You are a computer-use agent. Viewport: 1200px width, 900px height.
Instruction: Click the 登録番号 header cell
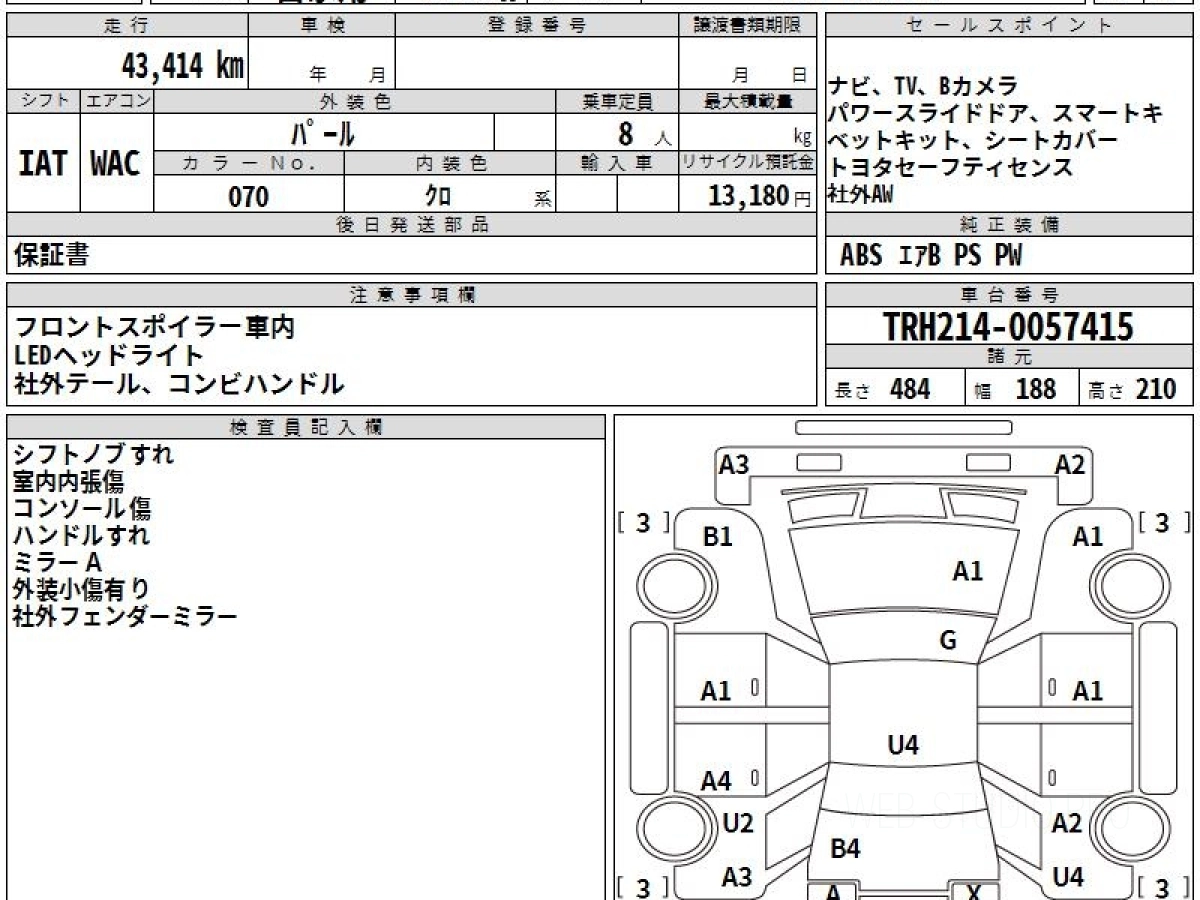pos(537,26)
